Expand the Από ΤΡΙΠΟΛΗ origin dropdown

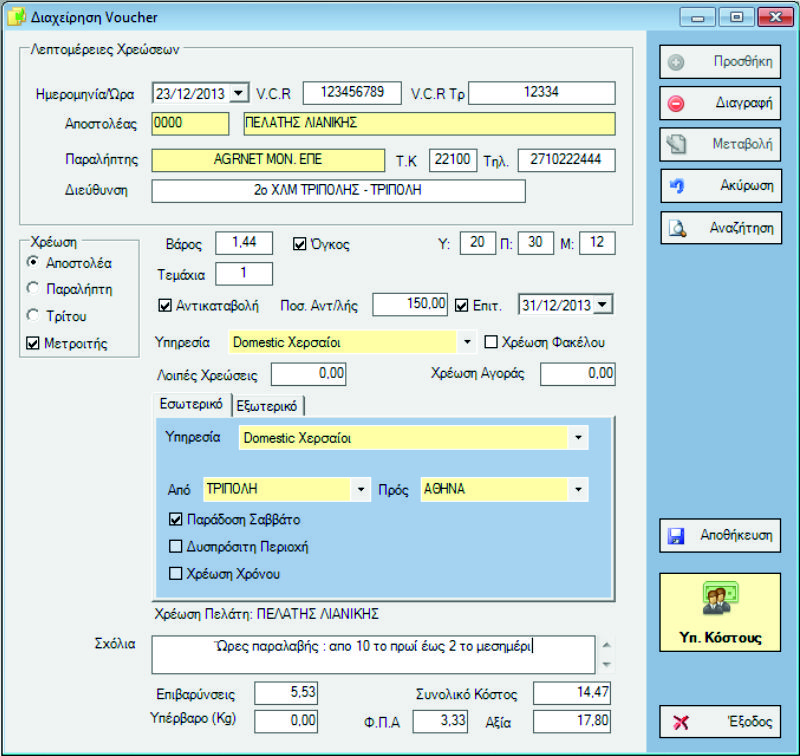click(360, 490)
